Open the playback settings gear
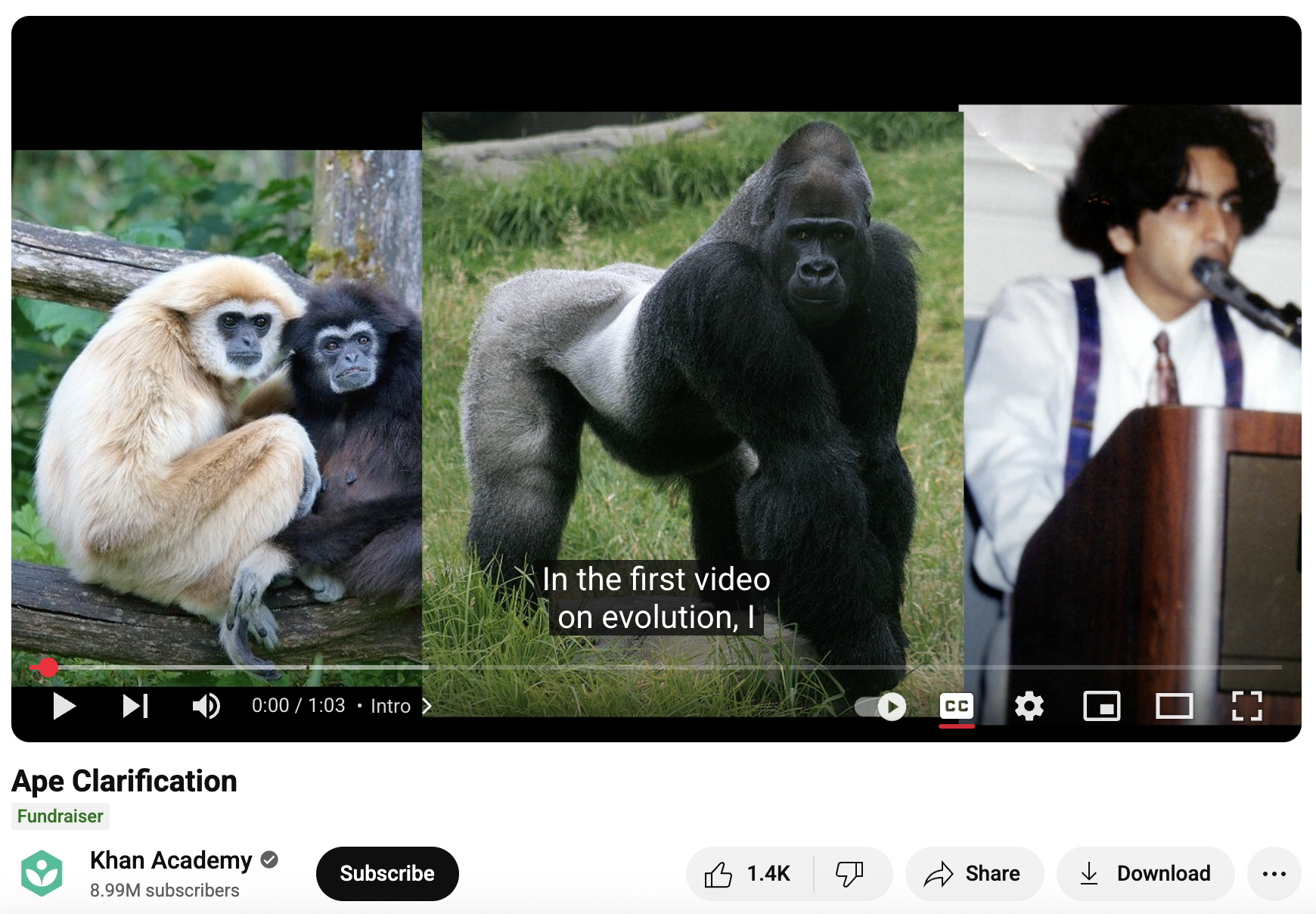Viewport: 1316px width, 914px height. pyautogui.click(x=1029, y=706)
